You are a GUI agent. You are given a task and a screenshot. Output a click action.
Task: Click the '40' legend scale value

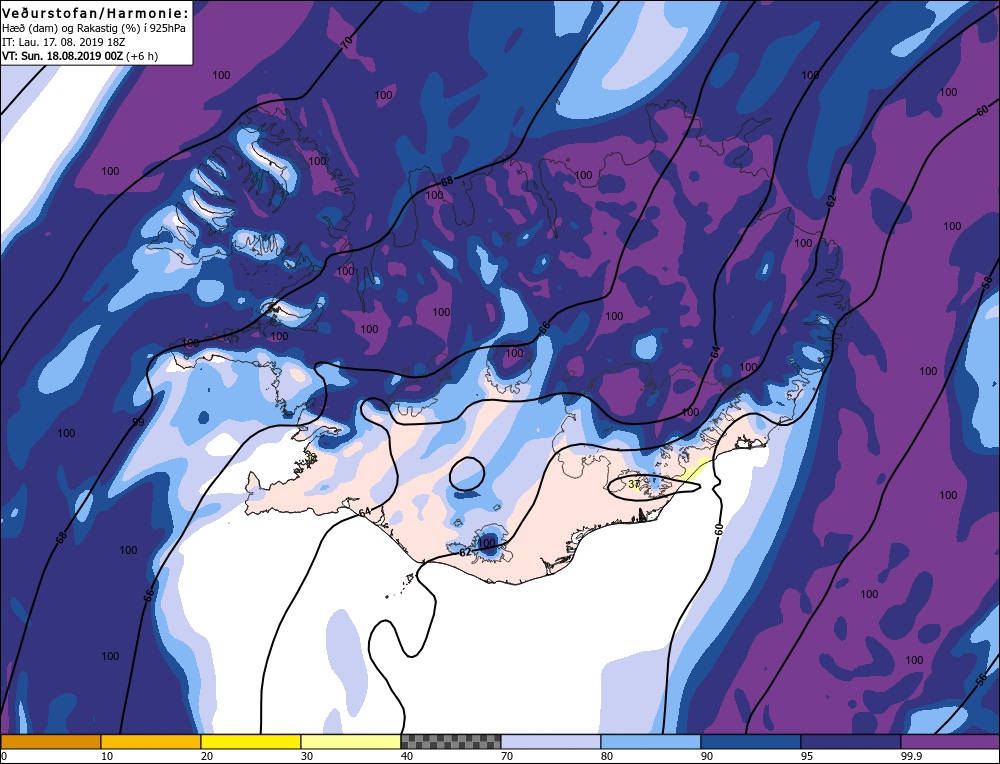[407, 756]
